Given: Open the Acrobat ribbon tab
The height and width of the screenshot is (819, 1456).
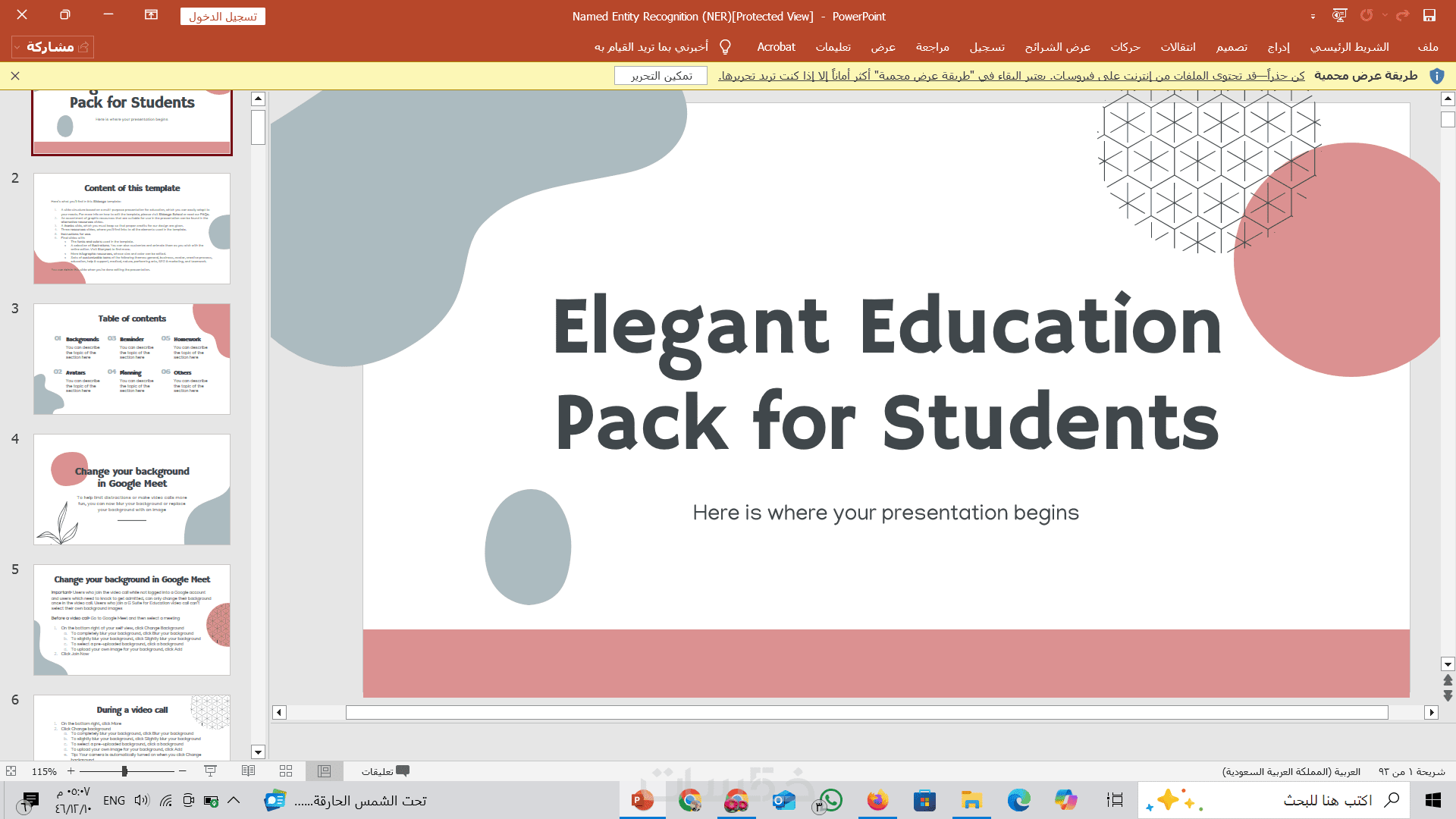Looking at the screenshot, I should point(776,47).
